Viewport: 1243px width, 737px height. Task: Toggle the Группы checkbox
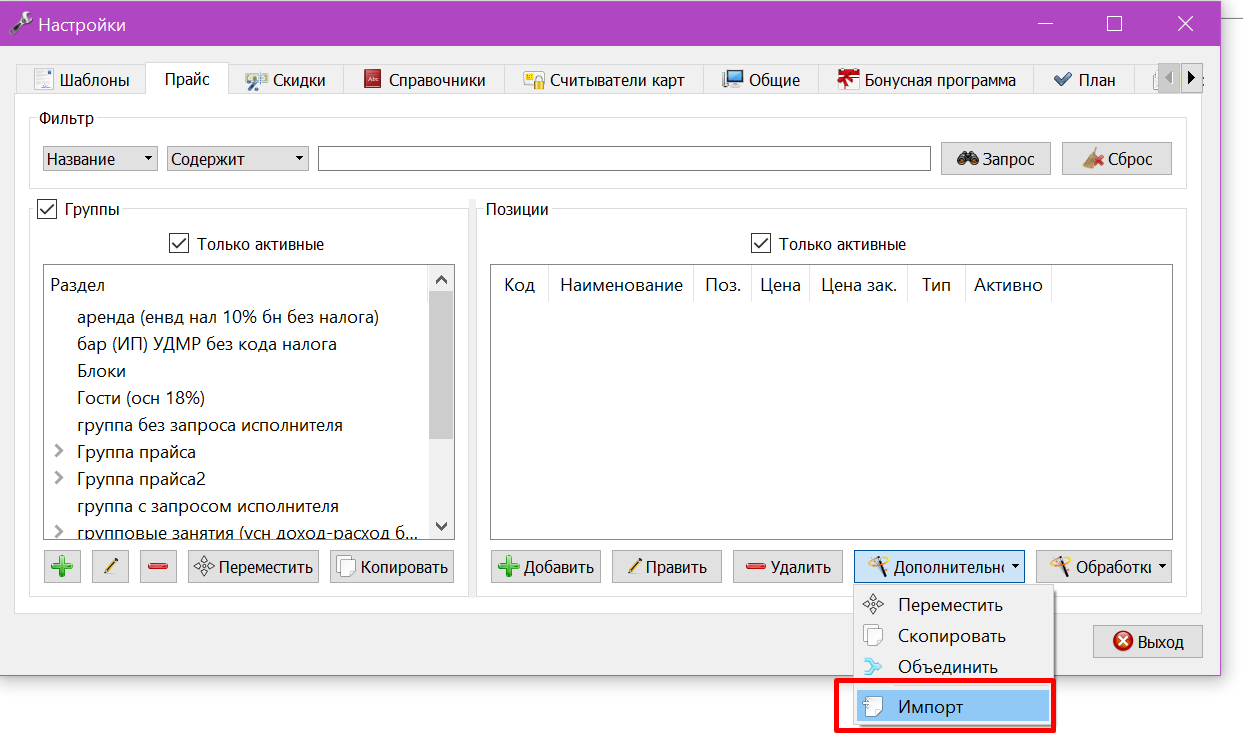point(47,209)
